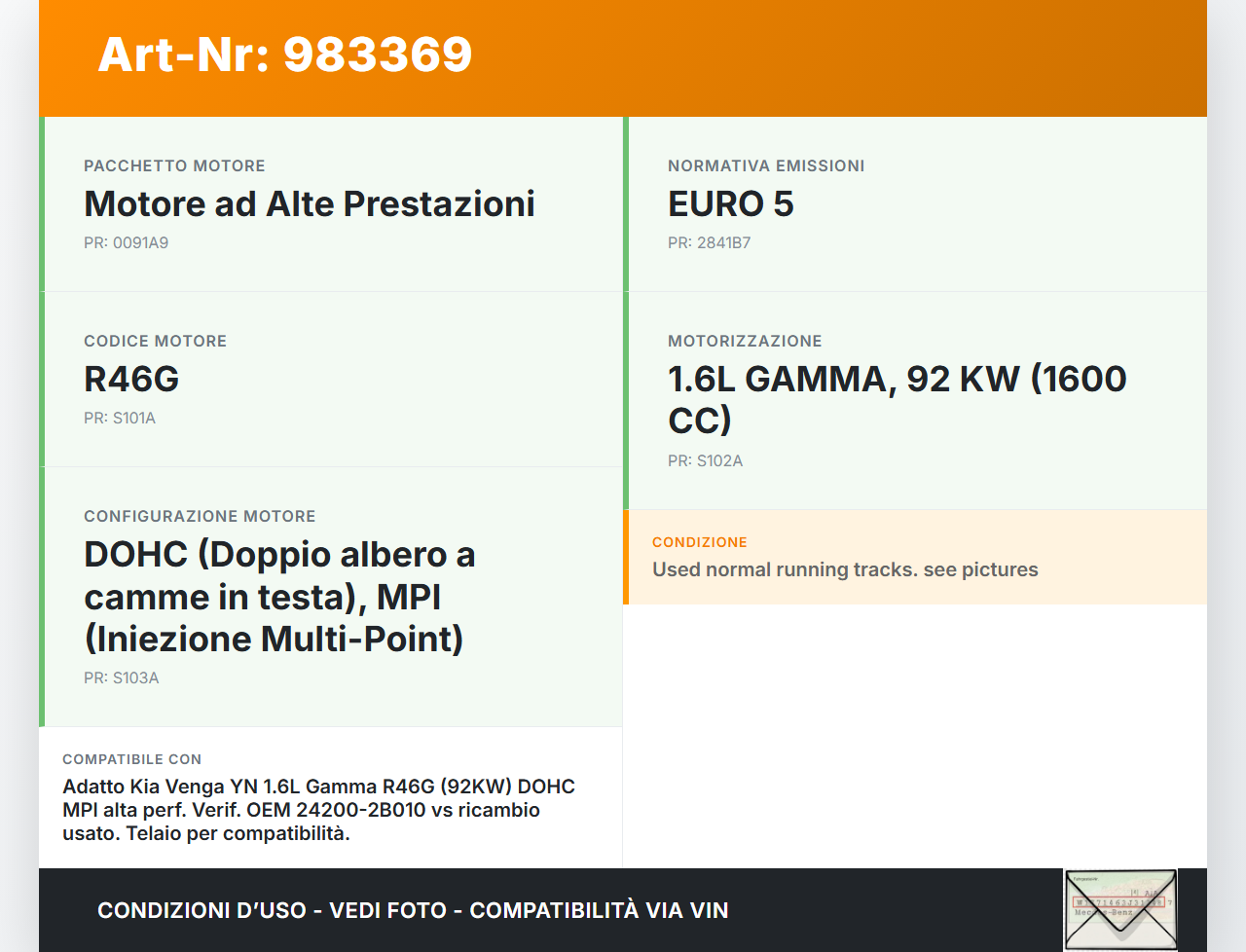Select the Used normal running tracks note
The height and width of the screenshot is (952, 1246).
tap(845, 569)
